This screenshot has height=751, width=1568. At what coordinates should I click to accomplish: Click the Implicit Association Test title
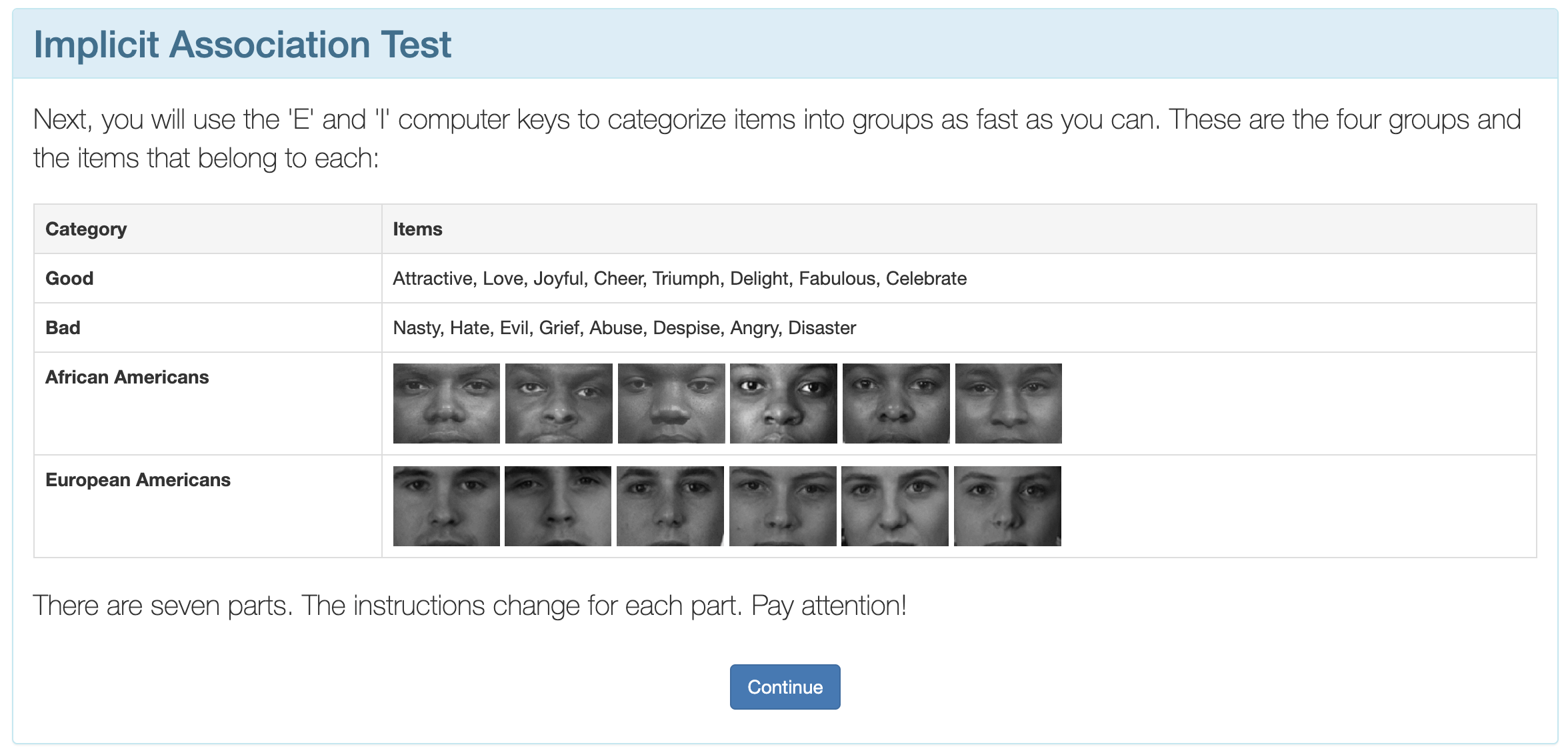243,44
